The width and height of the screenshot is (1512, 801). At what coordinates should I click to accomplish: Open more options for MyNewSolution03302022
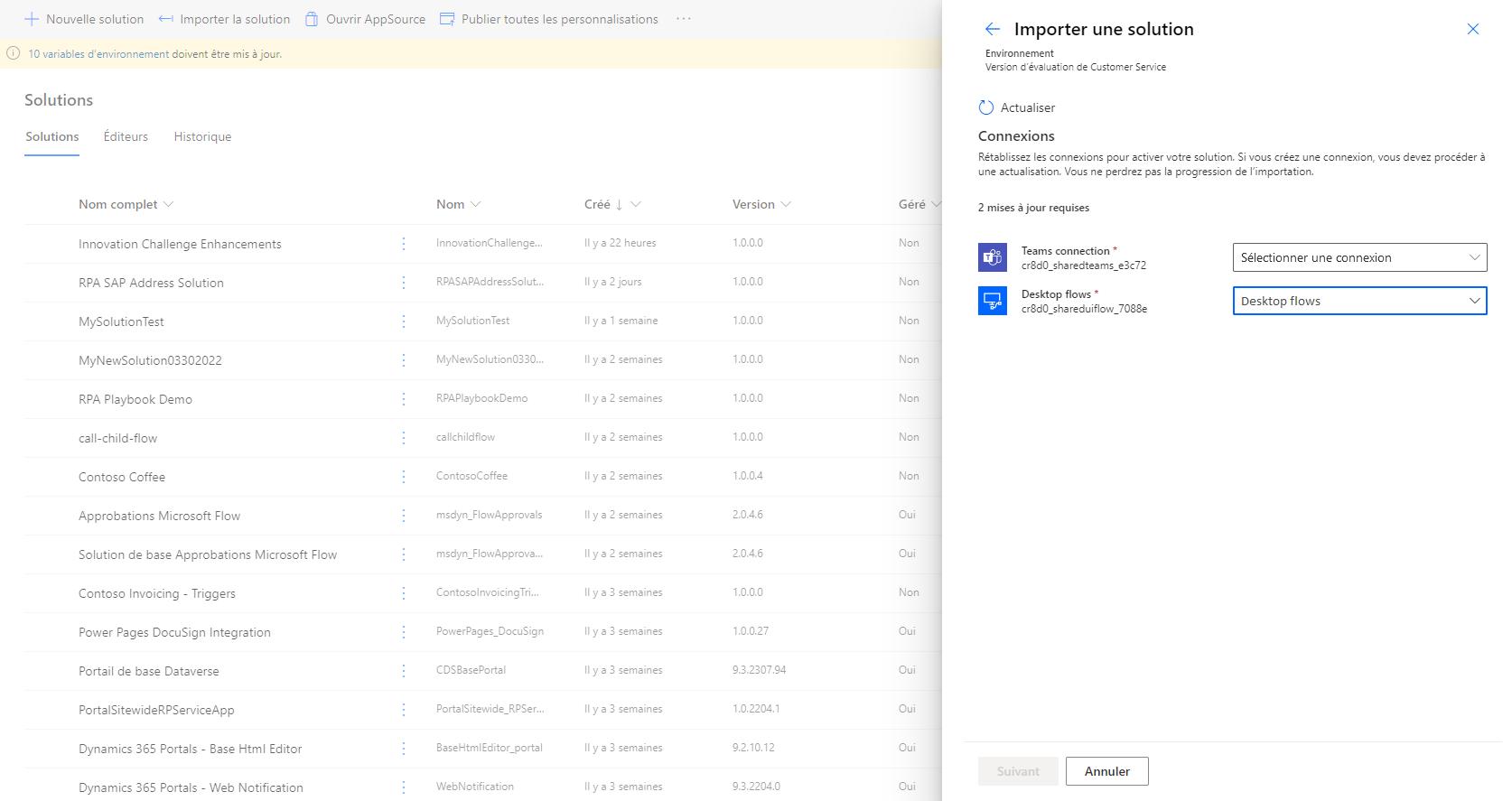[x=404, y=360]
